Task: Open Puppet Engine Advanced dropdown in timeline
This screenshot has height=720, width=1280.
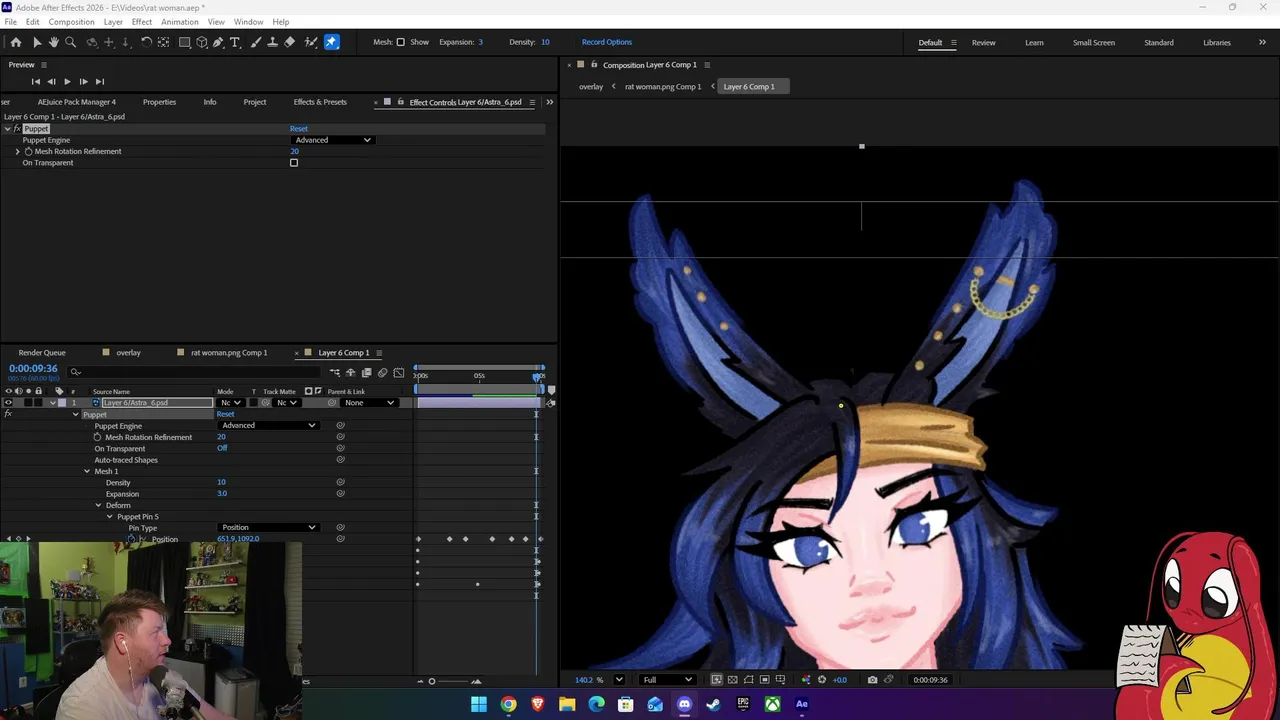Action: (x=268, y=425)
